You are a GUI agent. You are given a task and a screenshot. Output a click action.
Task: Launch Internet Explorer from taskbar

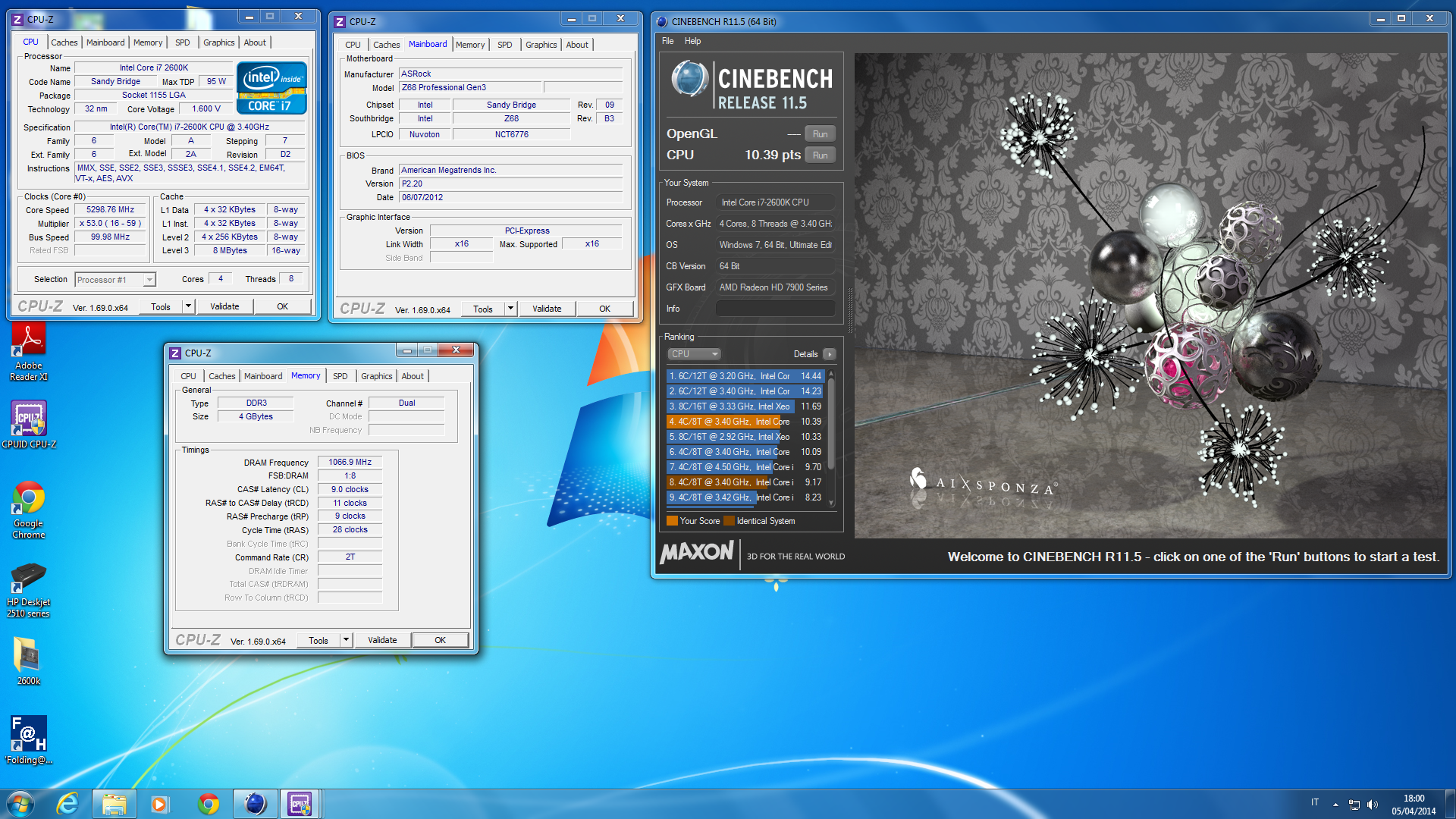point(67,804)
